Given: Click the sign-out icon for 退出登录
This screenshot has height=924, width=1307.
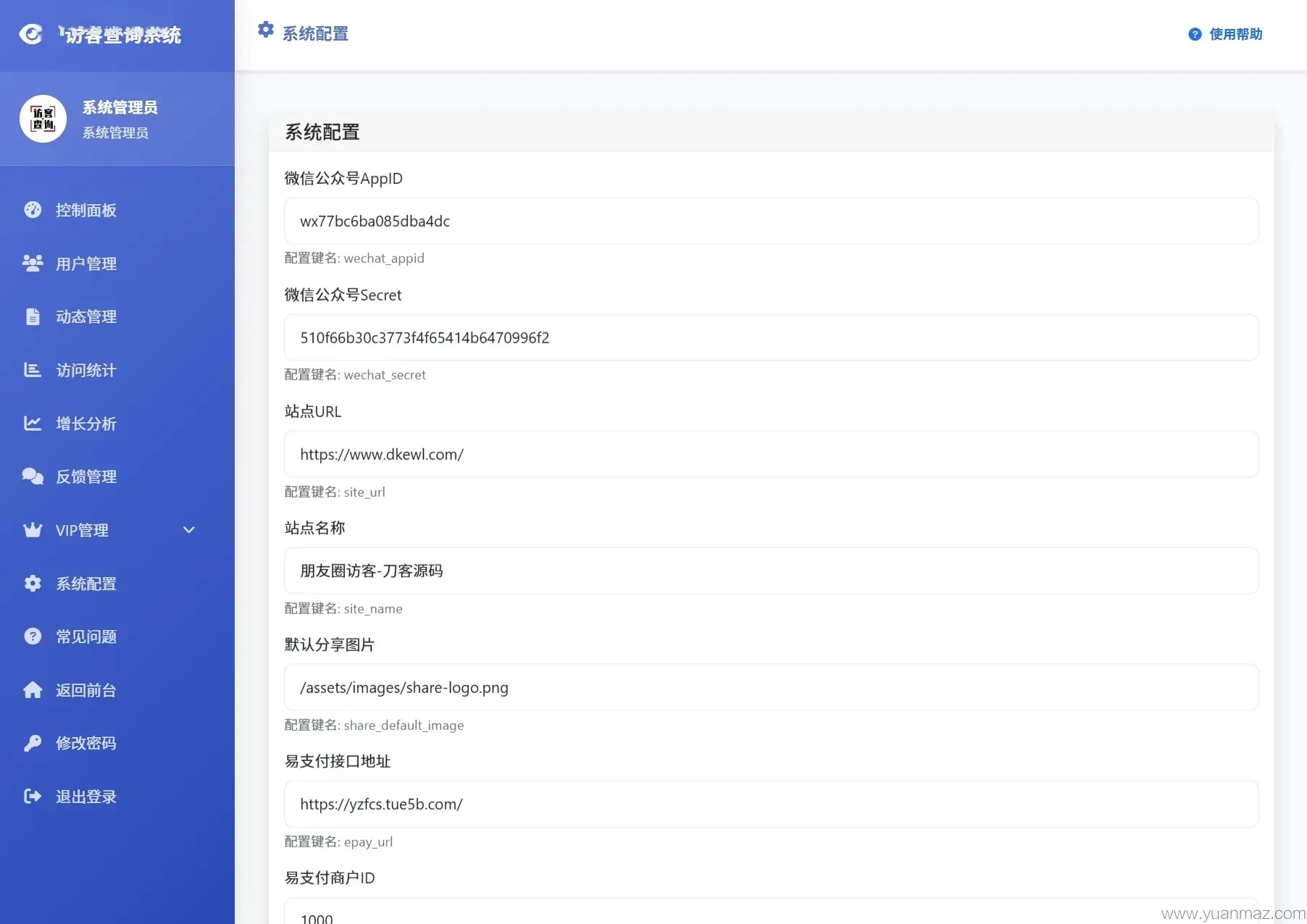Looking at the screenshot, I should tap(33, 797).
